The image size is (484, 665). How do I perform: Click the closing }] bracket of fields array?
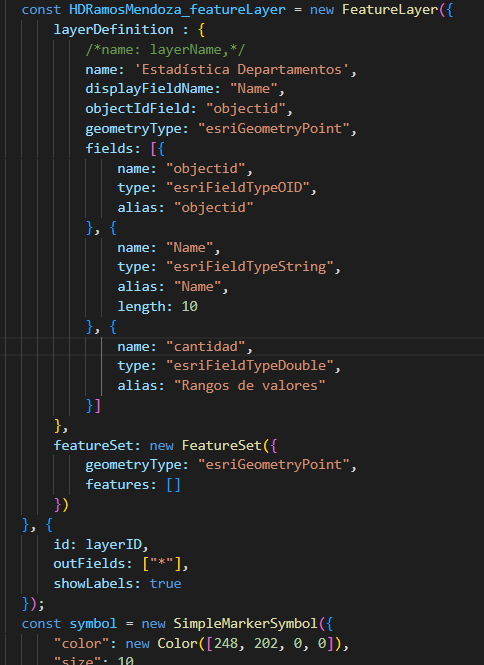[93, 406]
